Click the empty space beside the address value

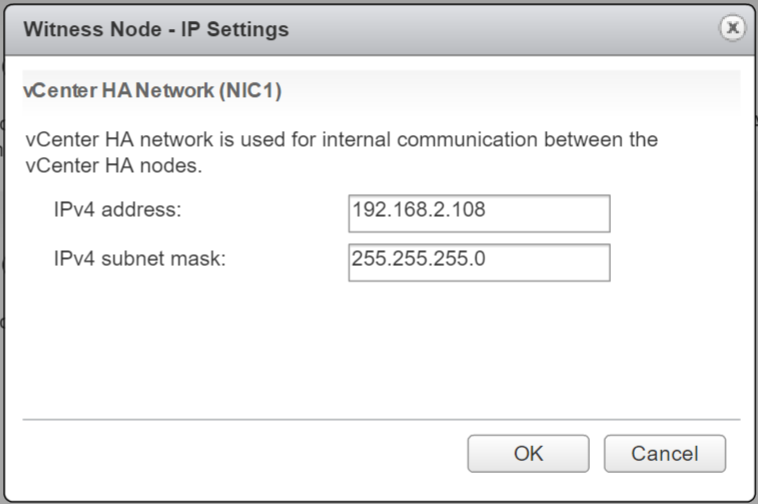pyautogui.click(x=546, y=214)
